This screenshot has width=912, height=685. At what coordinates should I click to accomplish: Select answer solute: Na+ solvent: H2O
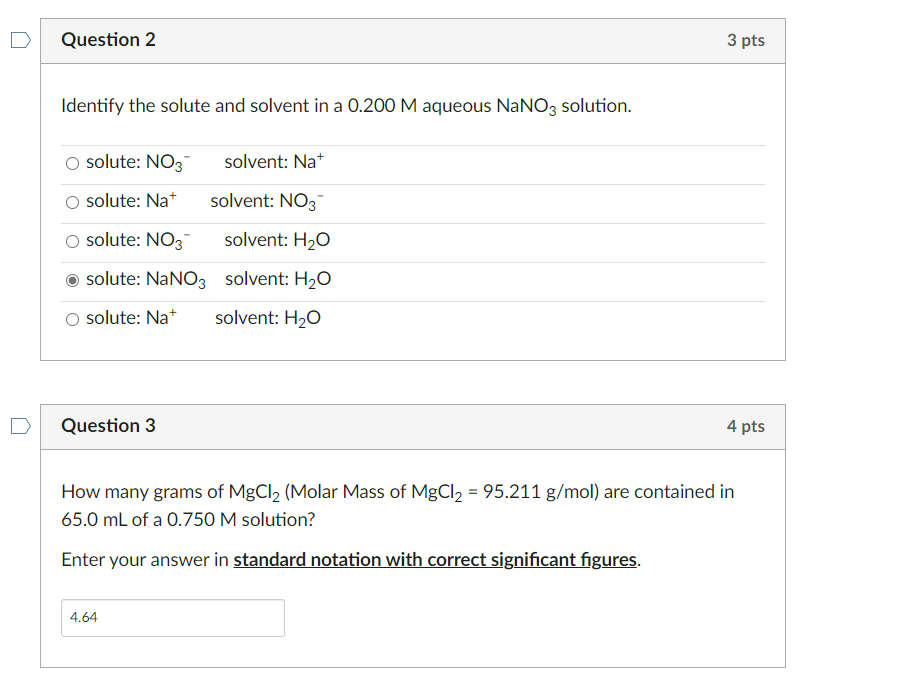coord(72,318)
